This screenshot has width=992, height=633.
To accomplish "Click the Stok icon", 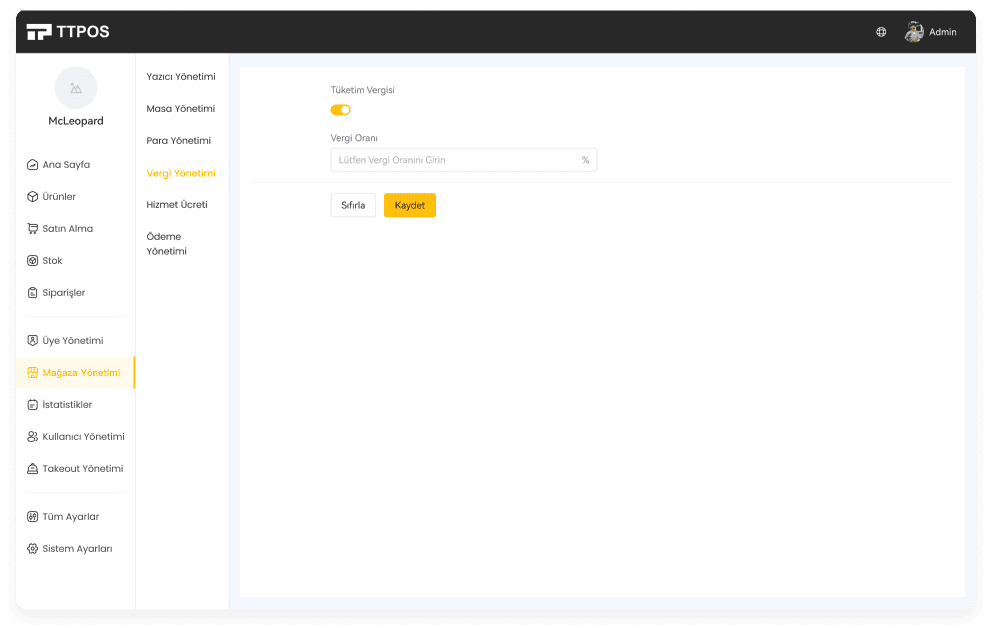I will 32,261.
